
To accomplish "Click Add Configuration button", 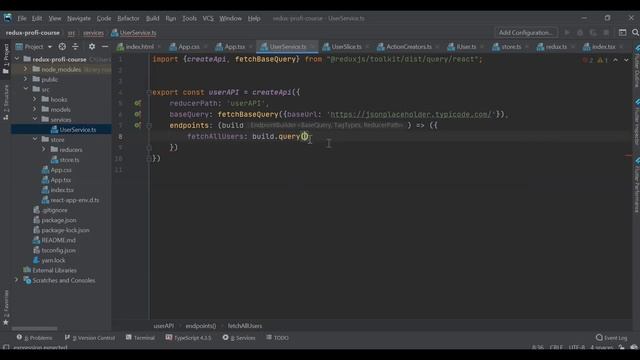I will click(x=526, y=33).
